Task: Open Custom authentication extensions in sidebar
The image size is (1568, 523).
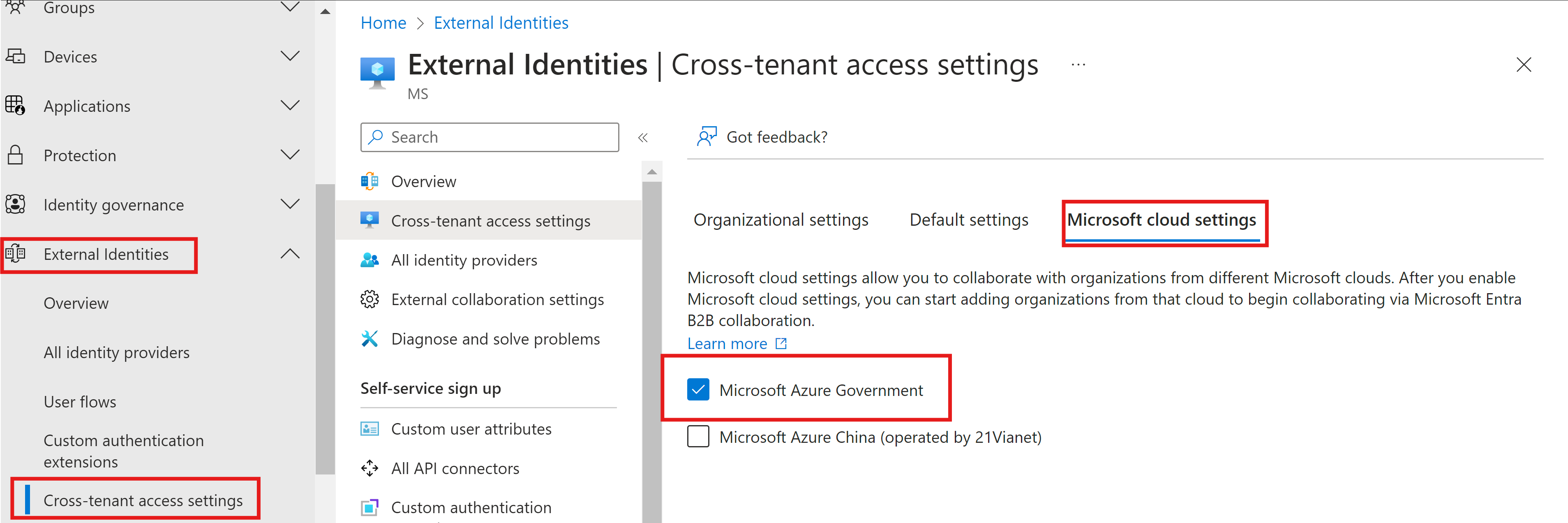Action: click(124, 451)
